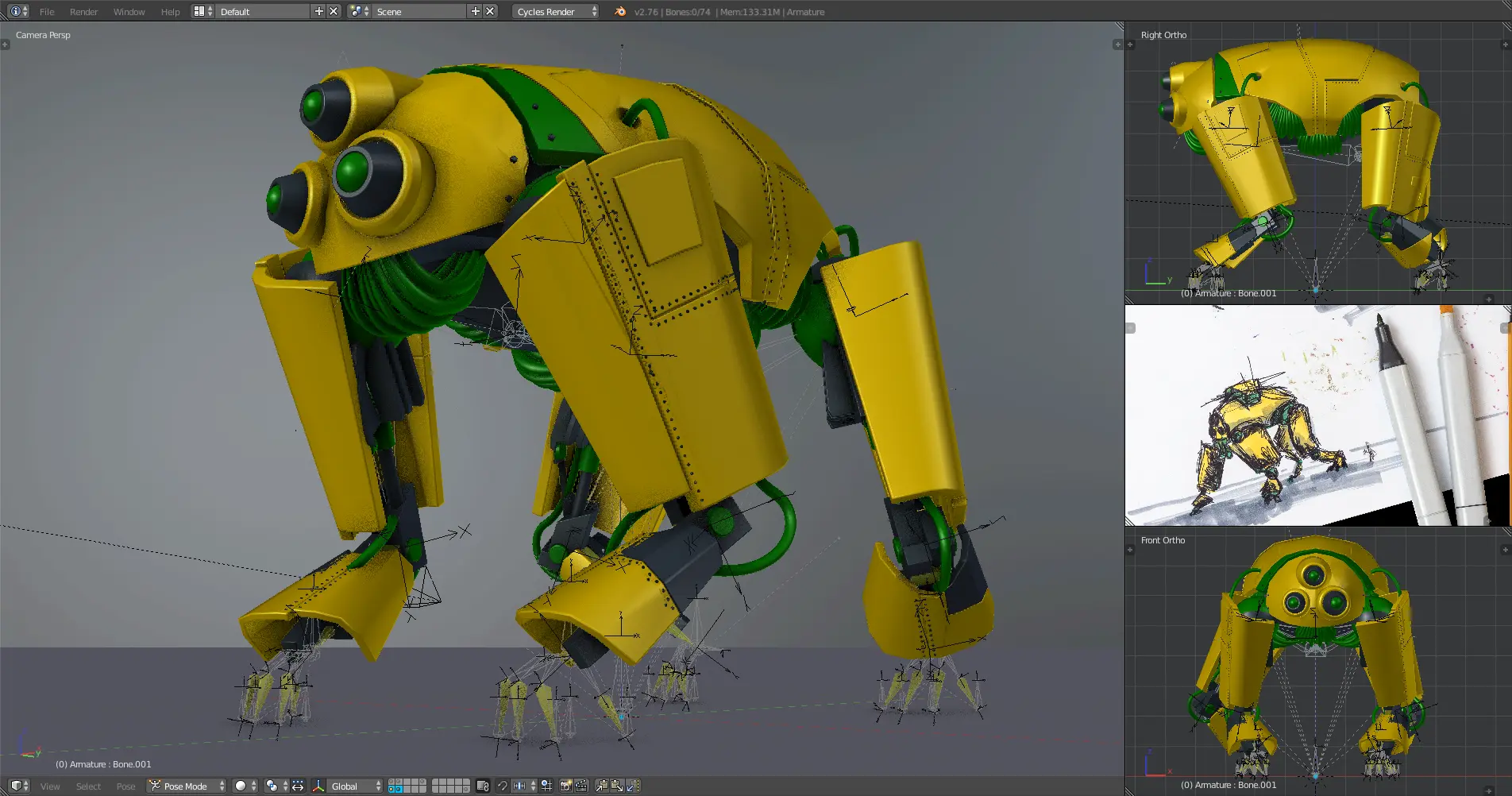Click the OpenGL render animation clapper icon
1512x796 pixels.
[581, 786]
